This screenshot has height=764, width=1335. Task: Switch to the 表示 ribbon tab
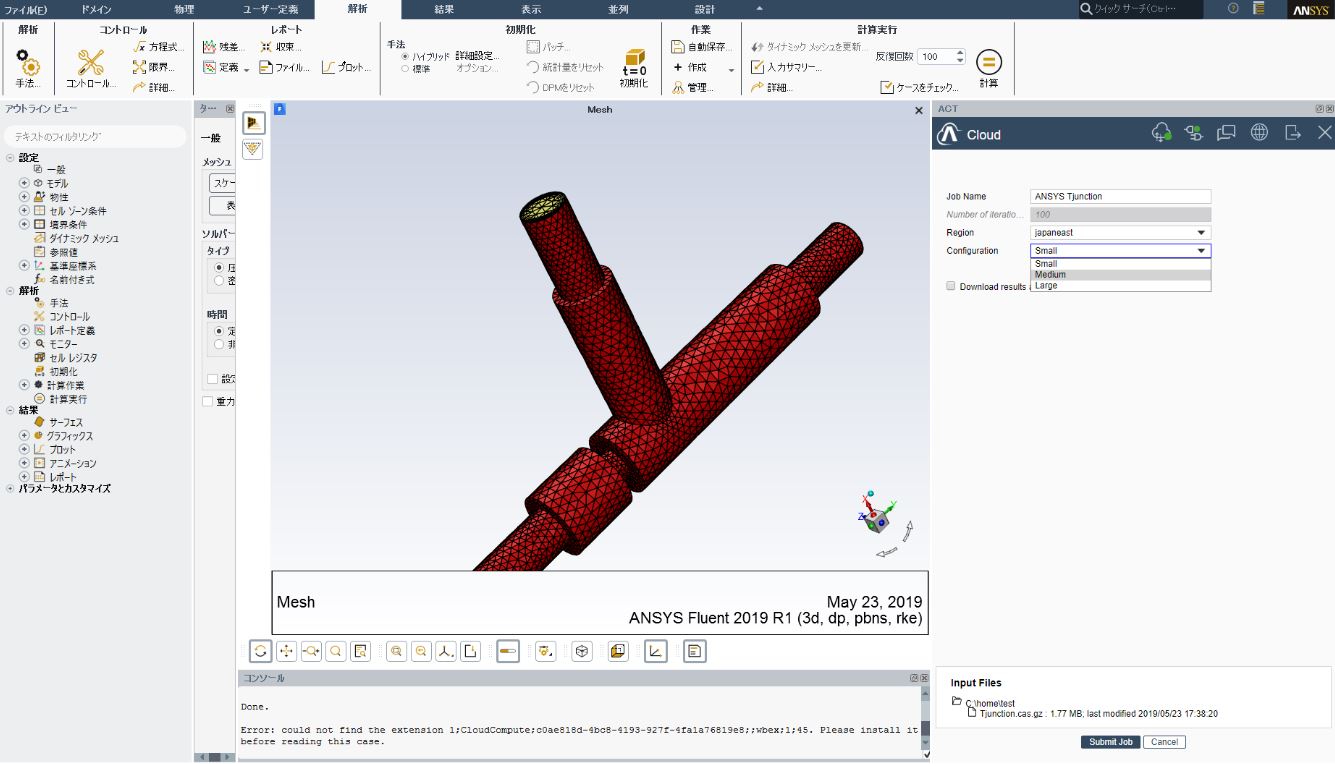[x=531, y=9]
